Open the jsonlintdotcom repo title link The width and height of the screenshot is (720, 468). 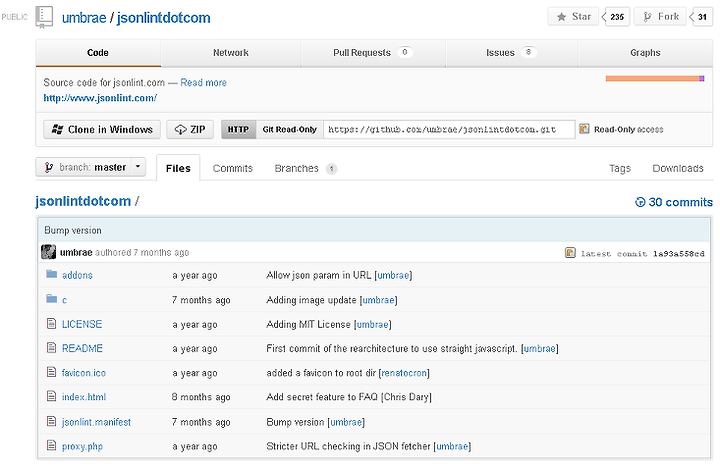pos(163,18)
